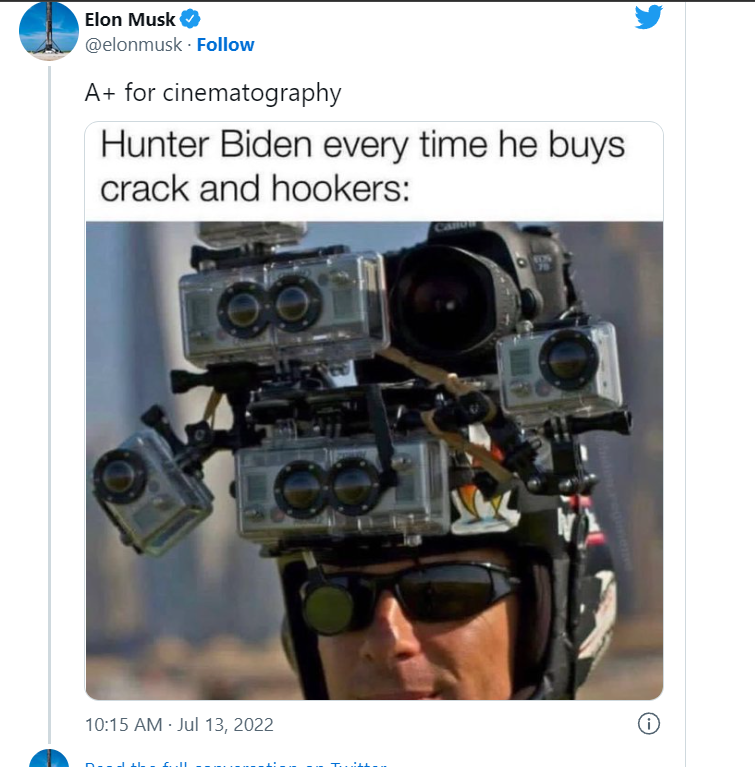
Task: Click the penguin sticker on the helmet
Action: pyautogui.click(x=484, y=506)
